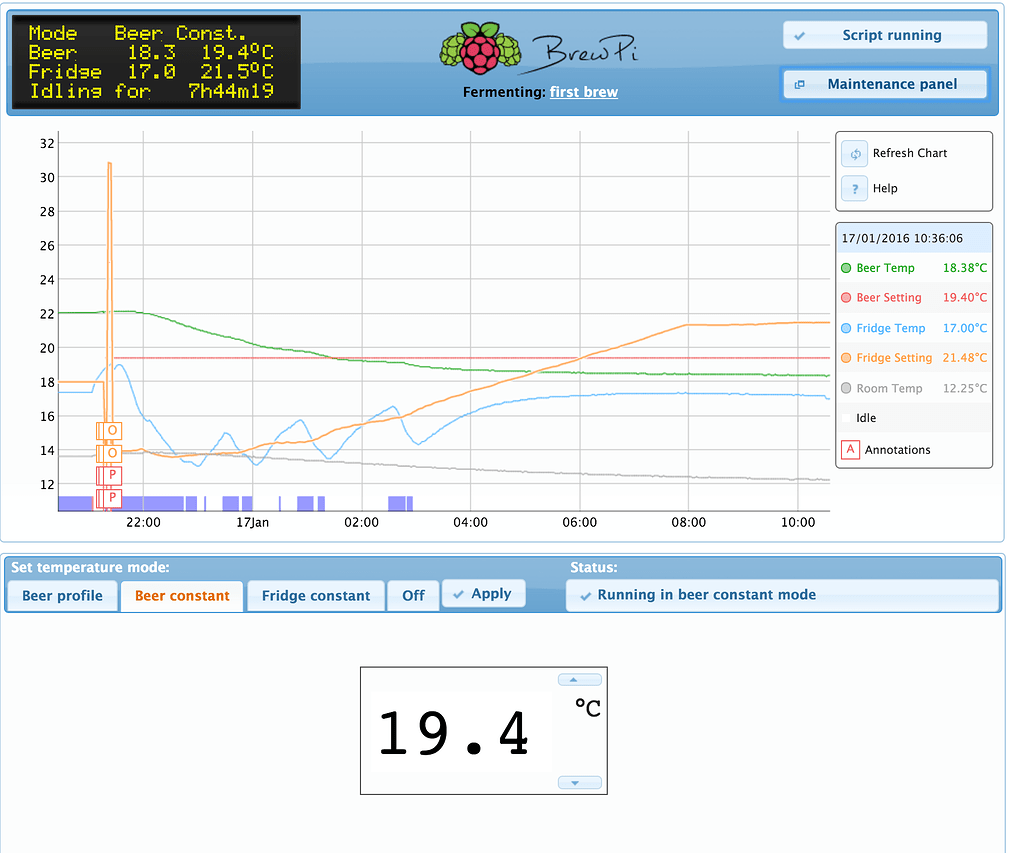Click the Maintenance panel window icon
Screen dimensions: 1024x853
tap(799, 84)
